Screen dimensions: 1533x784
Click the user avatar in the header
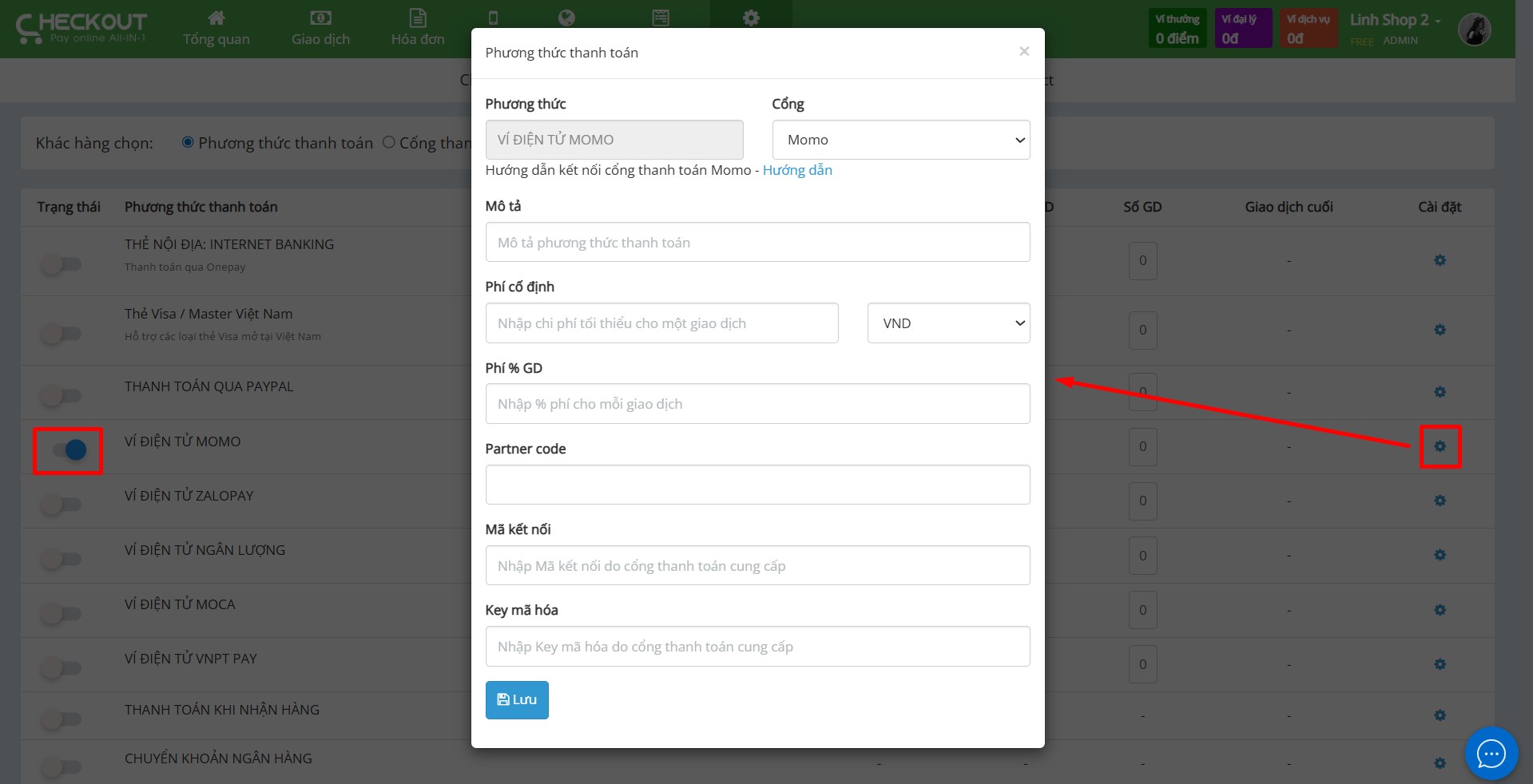[x=1474, y=30]
